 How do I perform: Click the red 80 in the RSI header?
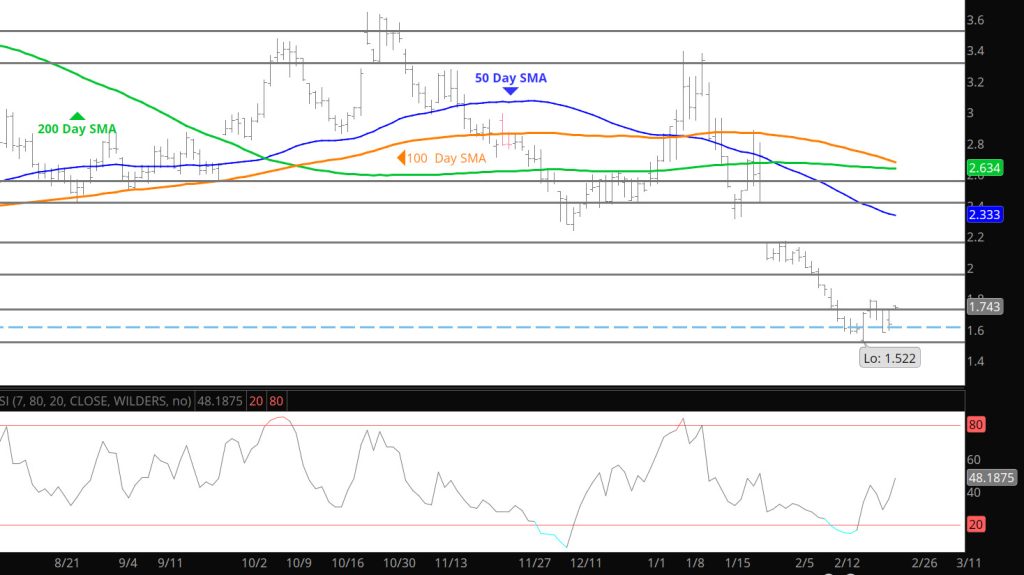(275, 400)
